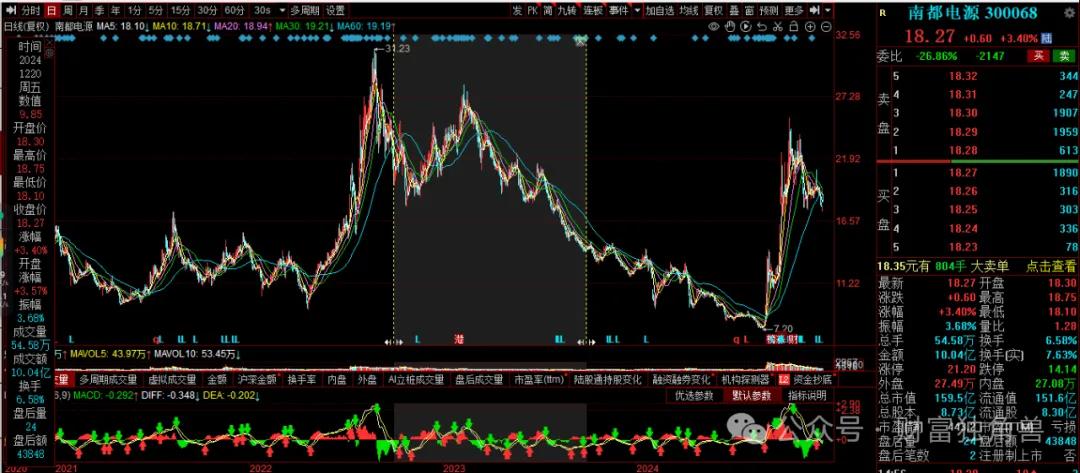Switch to the 30分 chart period

207,10
